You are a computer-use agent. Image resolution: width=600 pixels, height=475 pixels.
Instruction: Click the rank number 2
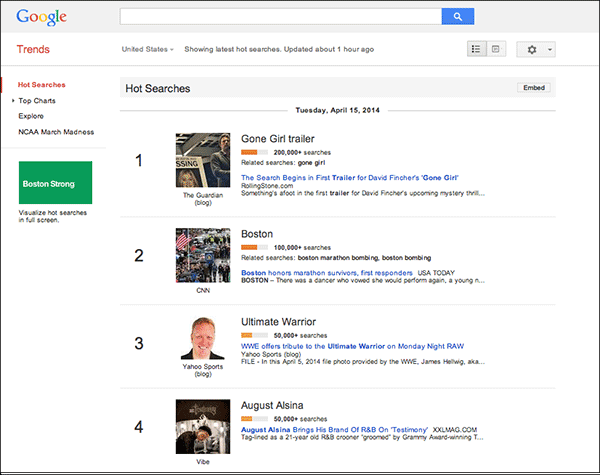pos(139,256)
